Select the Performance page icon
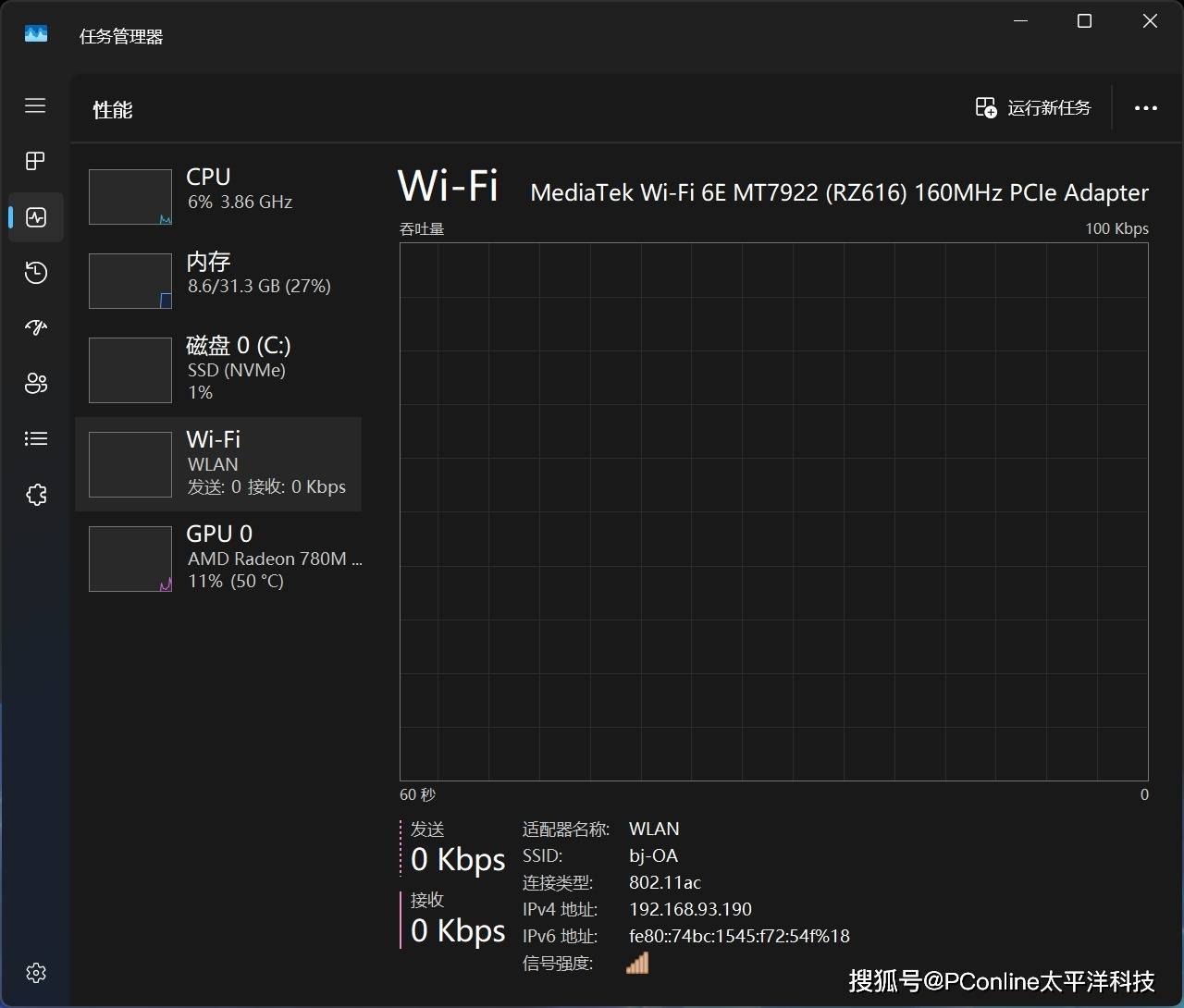Screen dimensions: 1184x1008 pos(36,217)
